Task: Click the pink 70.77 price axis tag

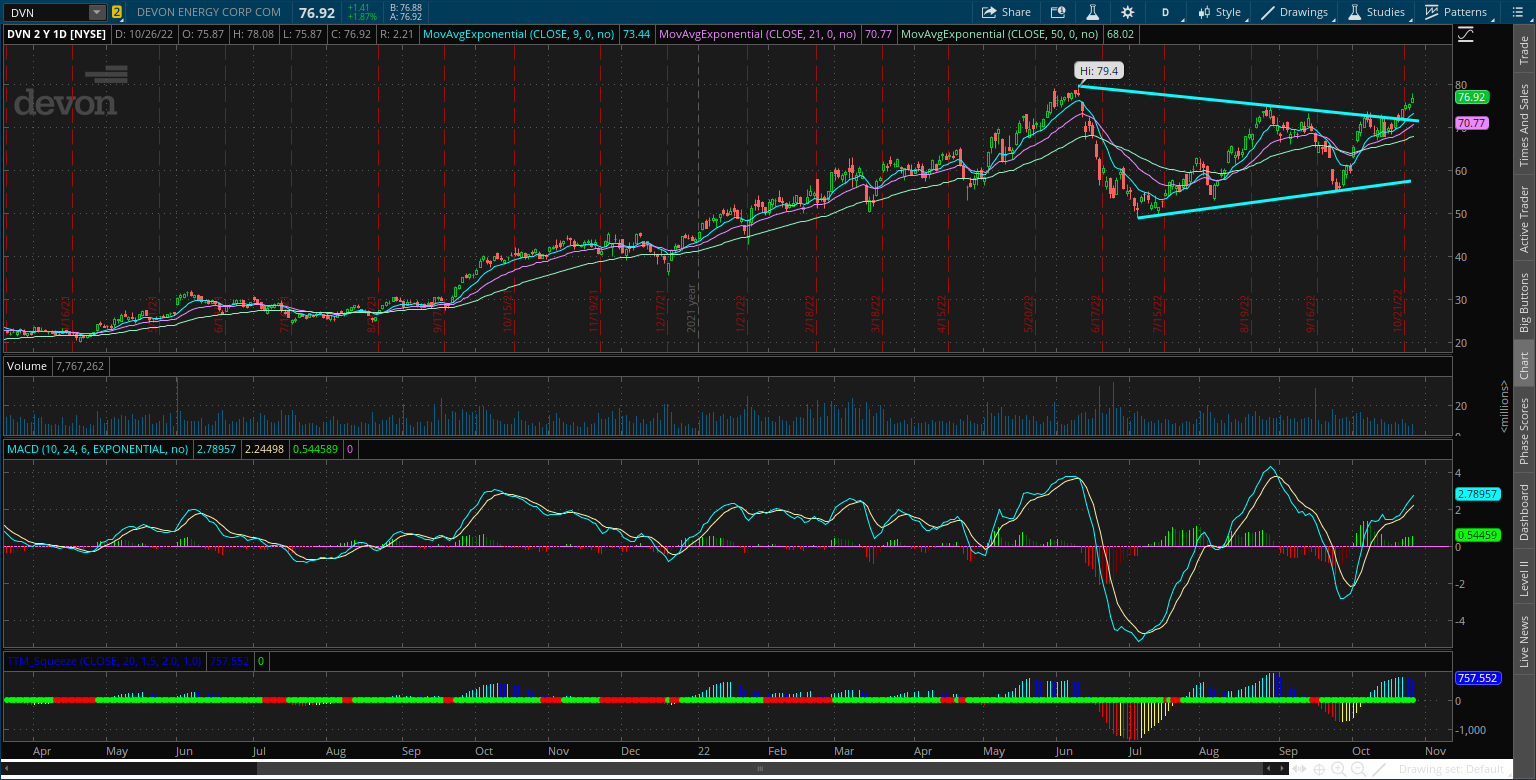Action: [1472, 124]
